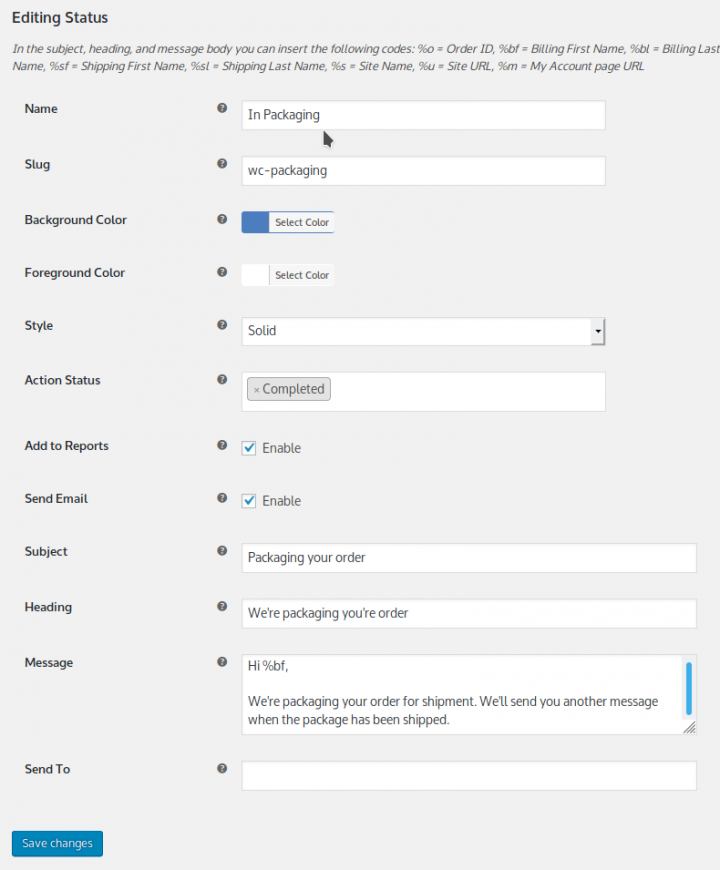Click the Subject help icon
Viewport: 720px width, 870px height.
(221, 550)
